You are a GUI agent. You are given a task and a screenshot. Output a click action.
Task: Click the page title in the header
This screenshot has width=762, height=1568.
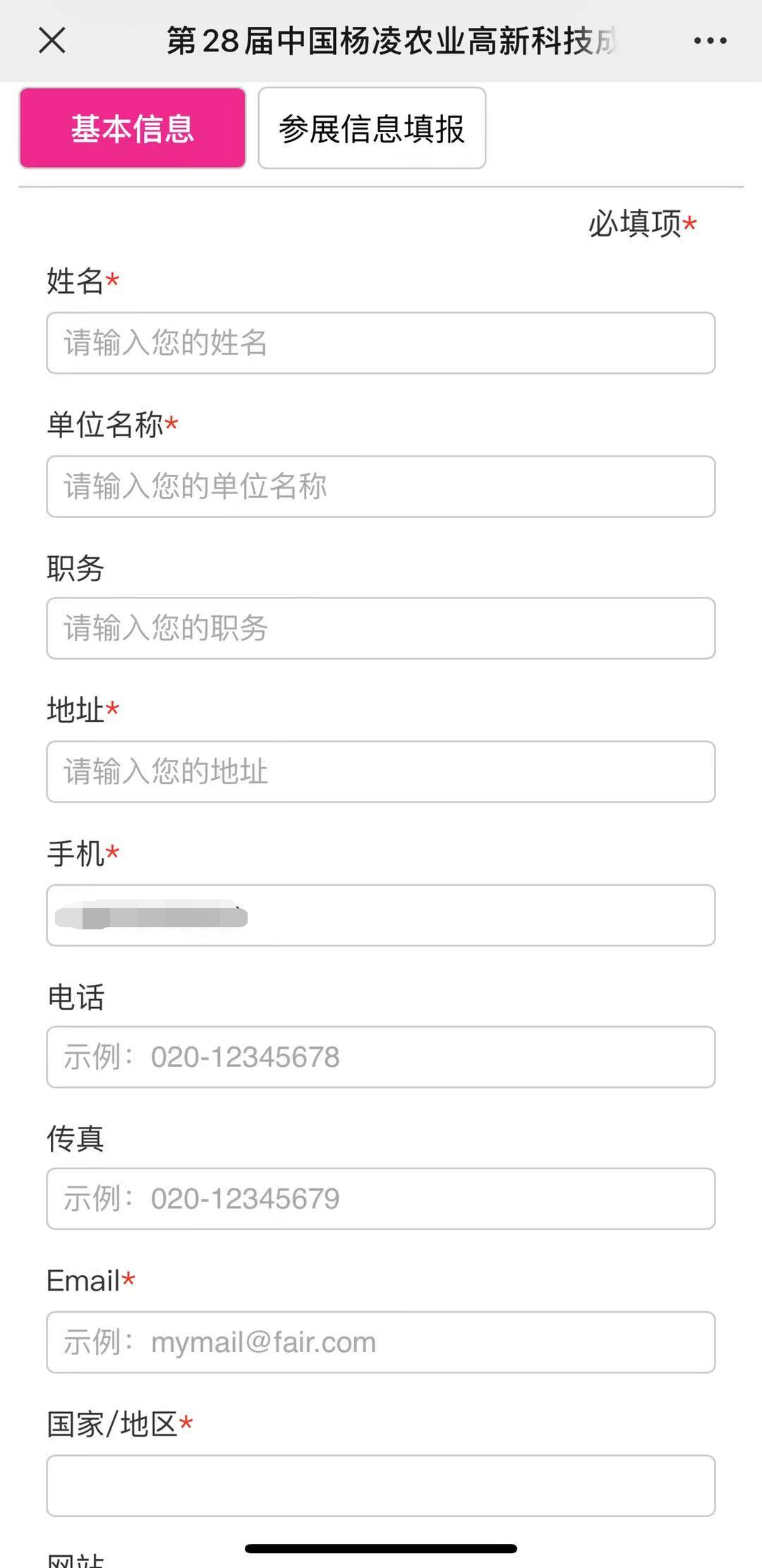[392, 41]
